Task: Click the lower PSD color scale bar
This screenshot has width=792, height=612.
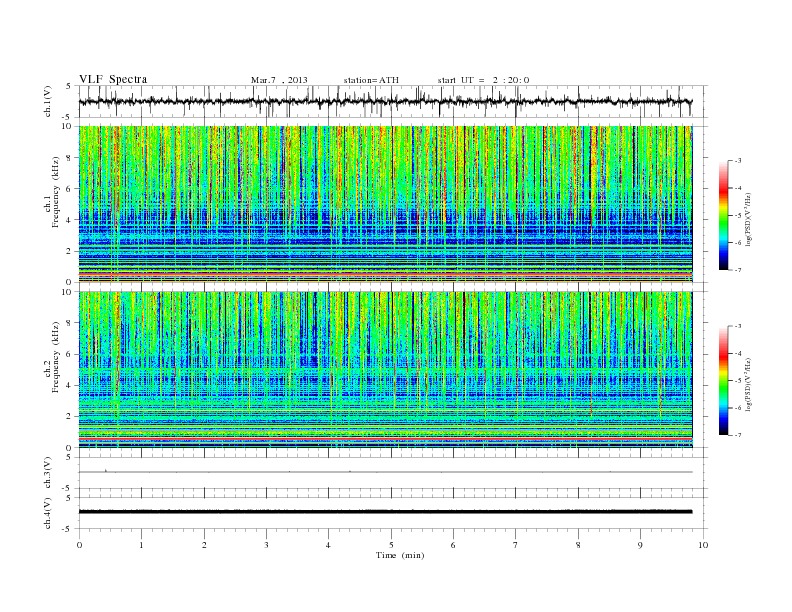Action: pos(724,380)
